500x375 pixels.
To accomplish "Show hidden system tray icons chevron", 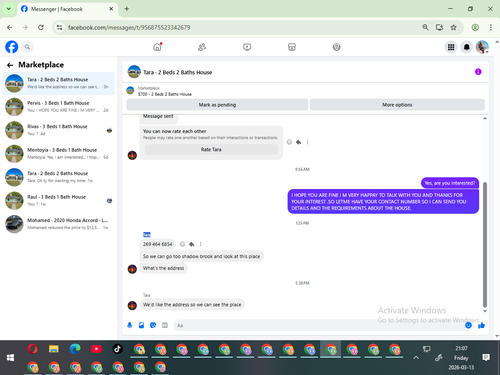I will pos(416,358).
